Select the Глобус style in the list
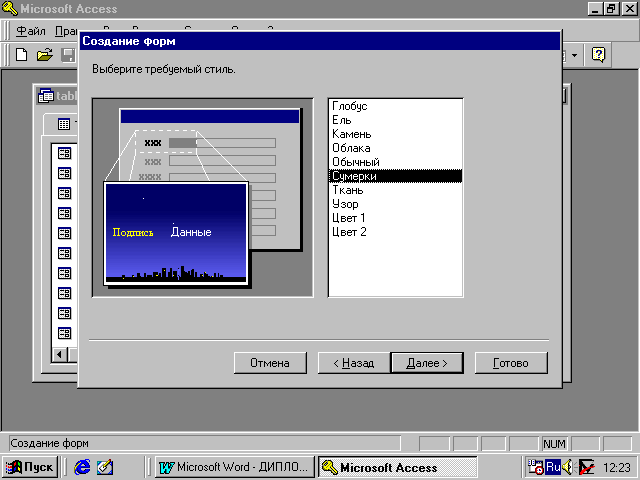Viewport: 640px width, 480px height. (x=350, y=106)
